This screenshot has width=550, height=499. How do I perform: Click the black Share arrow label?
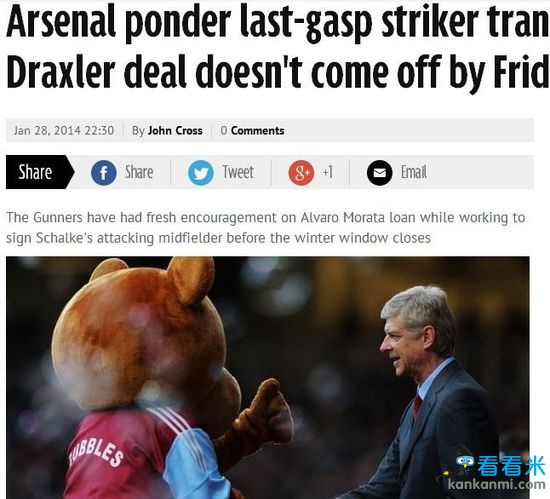(40, 172)
